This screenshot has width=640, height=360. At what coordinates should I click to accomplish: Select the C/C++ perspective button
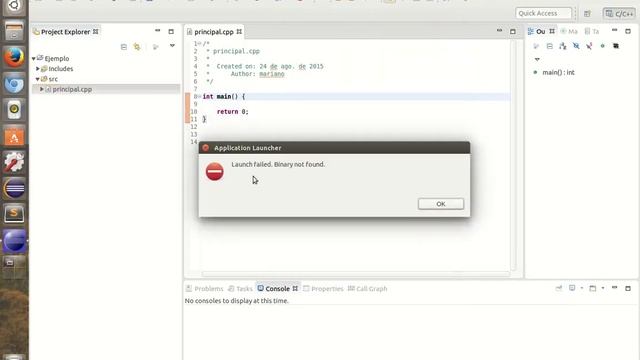point(619,13)
